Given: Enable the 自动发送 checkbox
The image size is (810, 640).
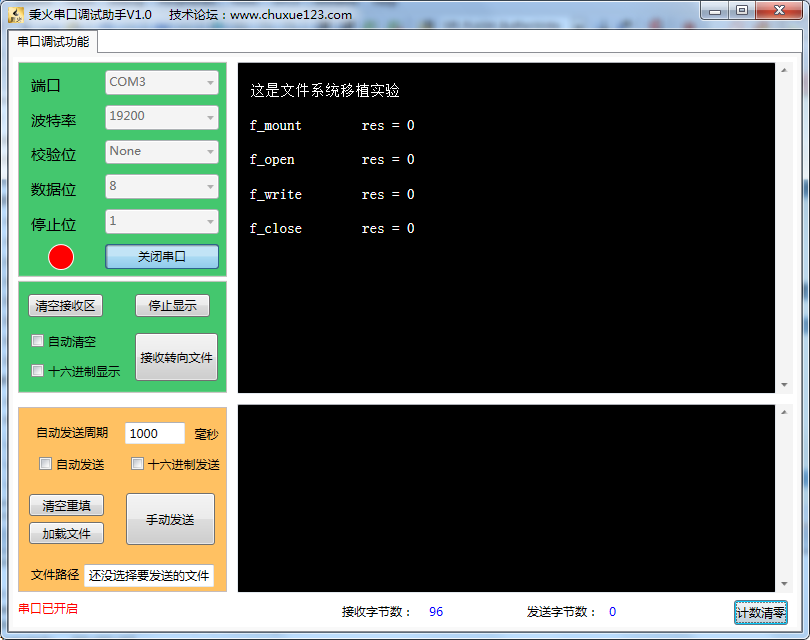Looking at the screenshot, I should pos(45,464).
